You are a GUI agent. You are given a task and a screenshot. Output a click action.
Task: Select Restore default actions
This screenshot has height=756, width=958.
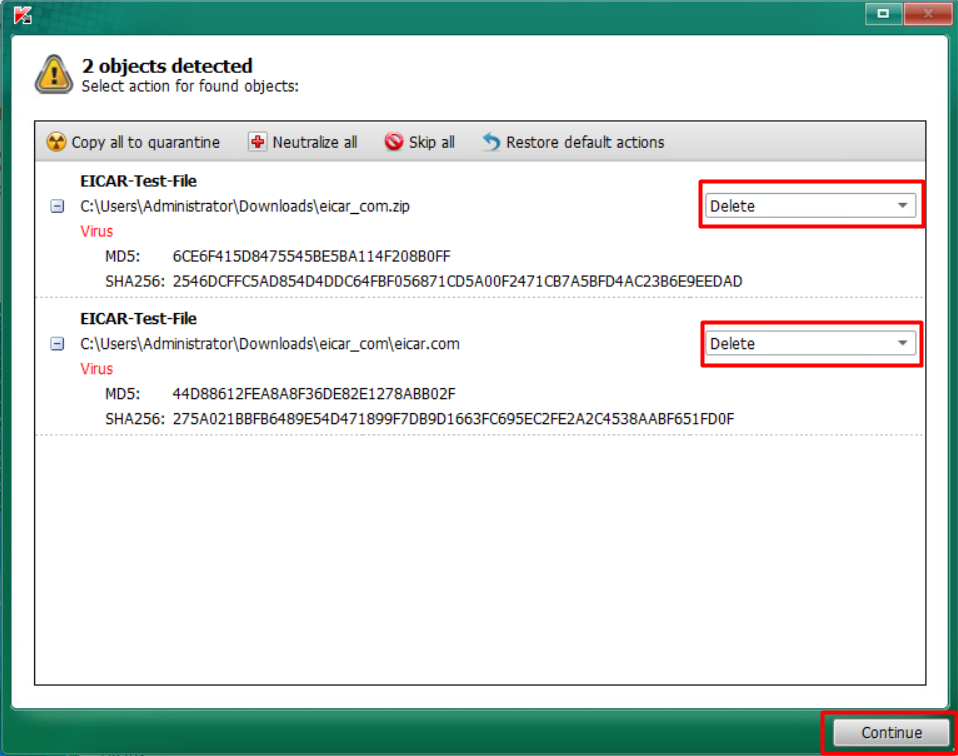pyautogui.click(x=573, y=142)
